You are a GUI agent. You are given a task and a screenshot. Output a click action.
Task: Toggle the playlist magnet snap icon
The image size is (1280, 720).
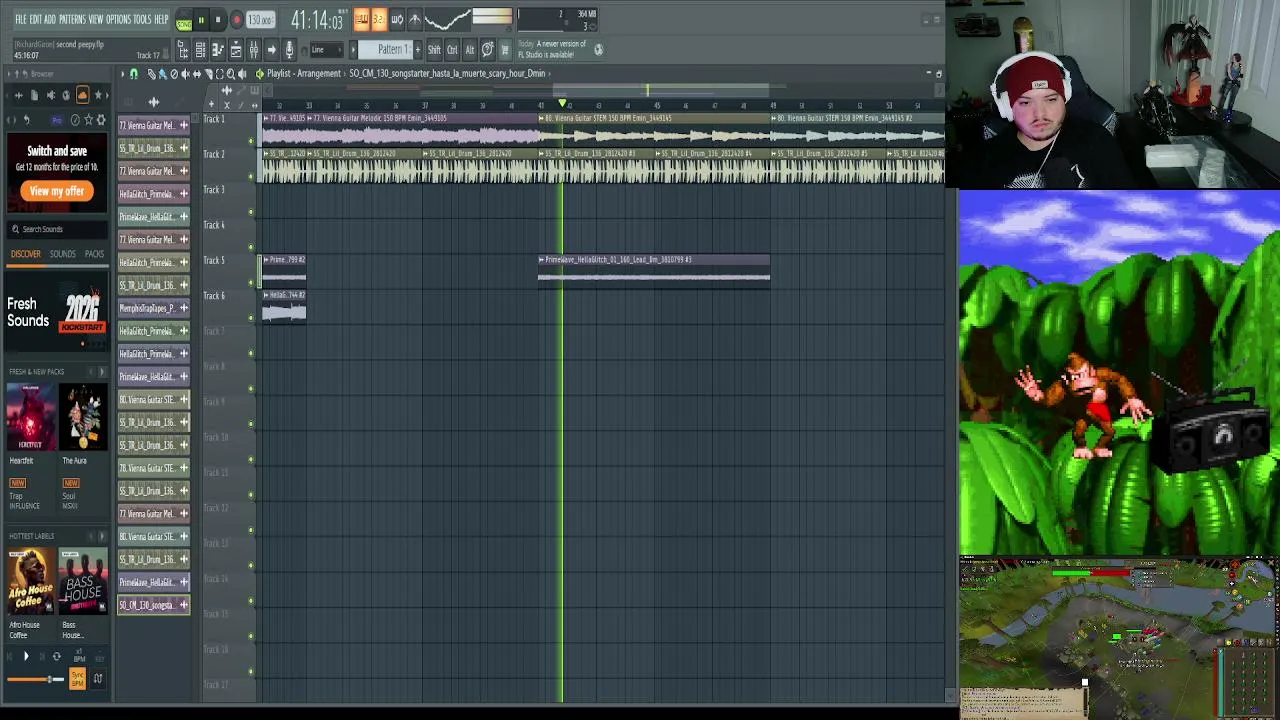click(133, 74)
